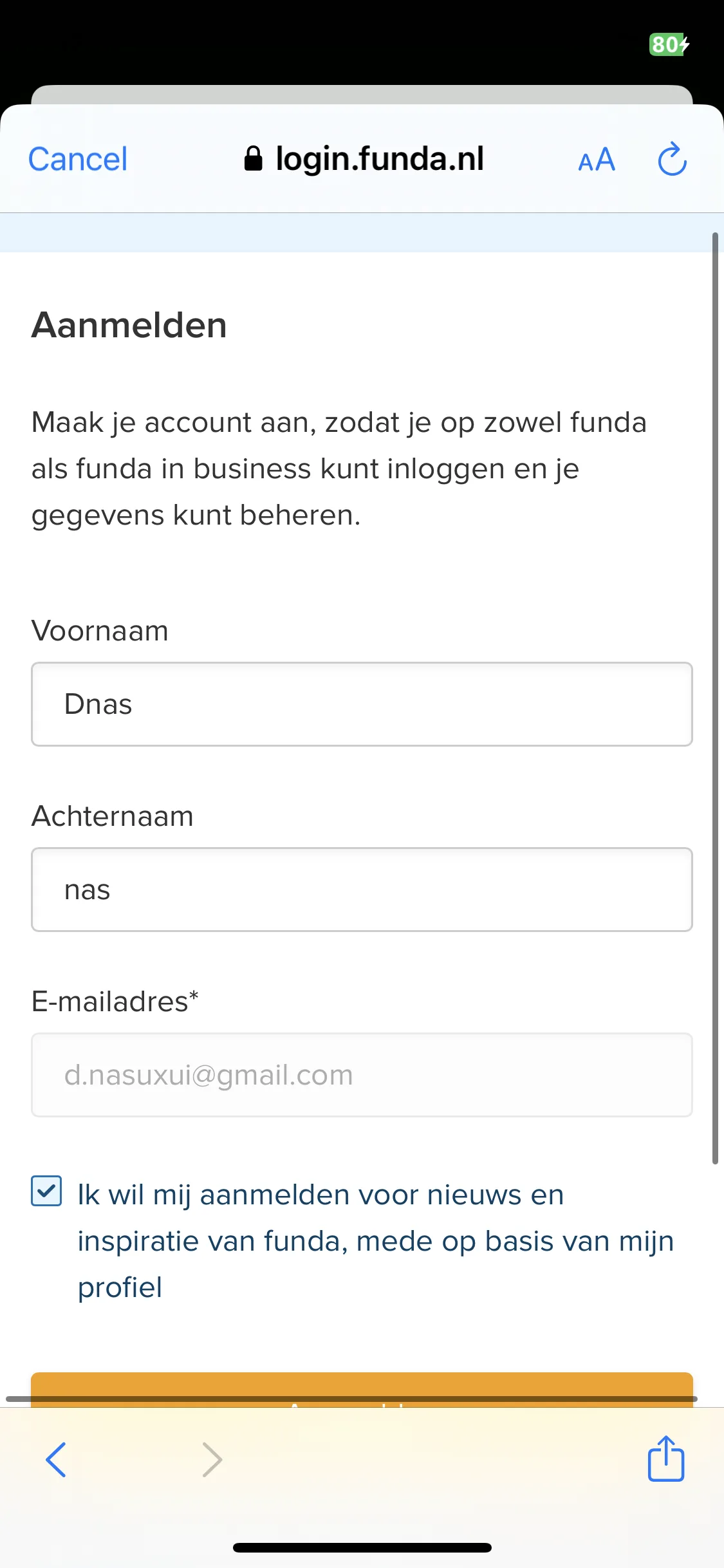The width and height of the screenshot is (724, 1568).
Task: Cancel the login sheet
Action: 78,159
